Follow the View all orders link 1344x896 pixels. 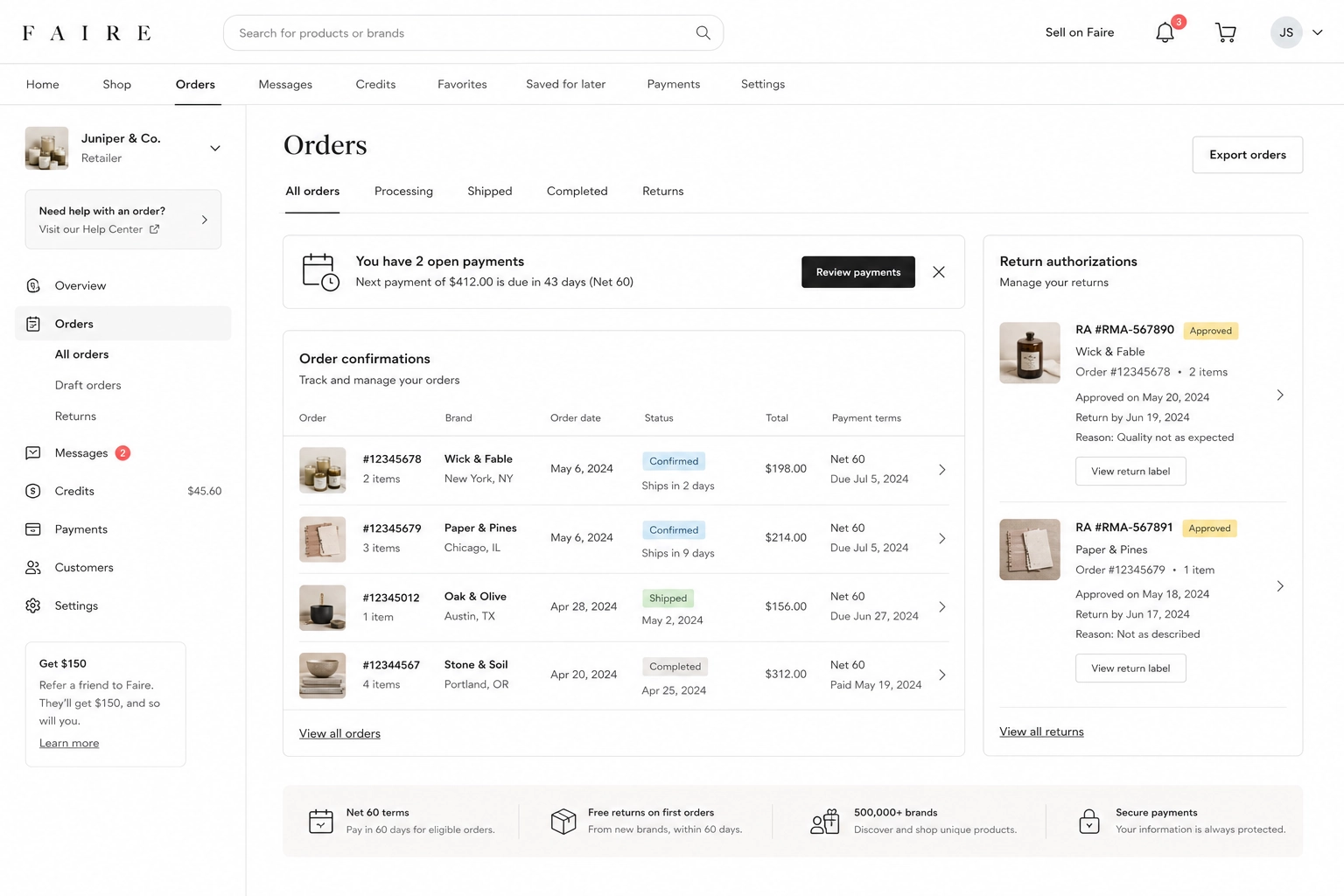point(339,734)
